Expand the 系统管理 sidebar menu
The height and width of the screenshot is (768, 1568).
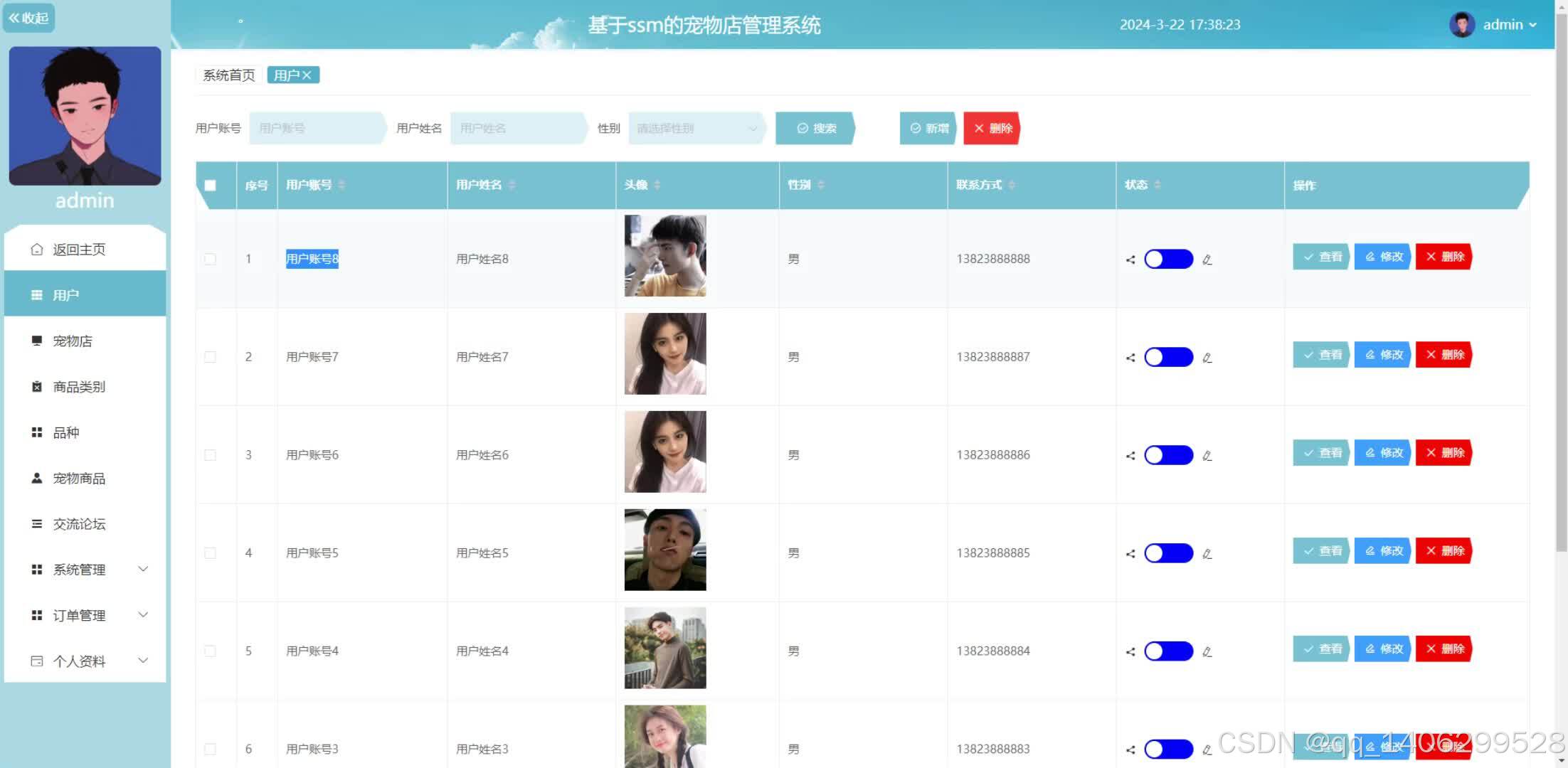click(143, 569)
